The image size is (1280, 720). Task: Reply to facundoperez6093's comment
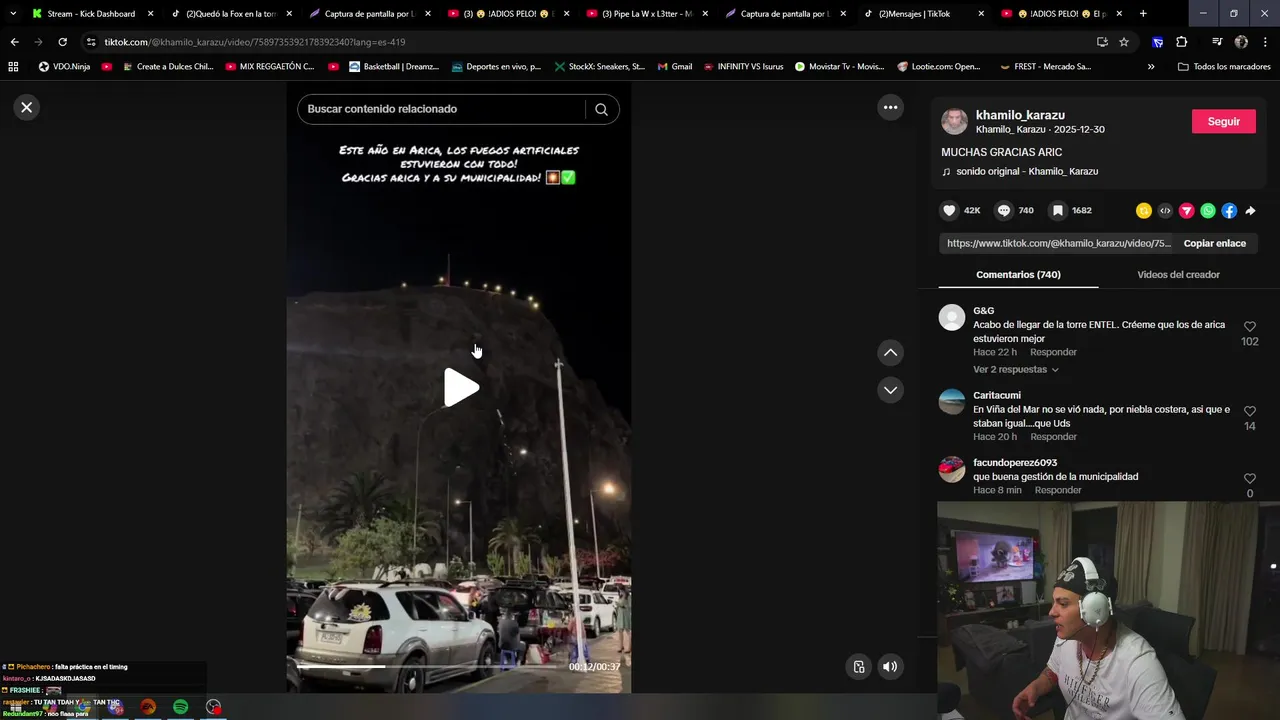coord(1058,490)
